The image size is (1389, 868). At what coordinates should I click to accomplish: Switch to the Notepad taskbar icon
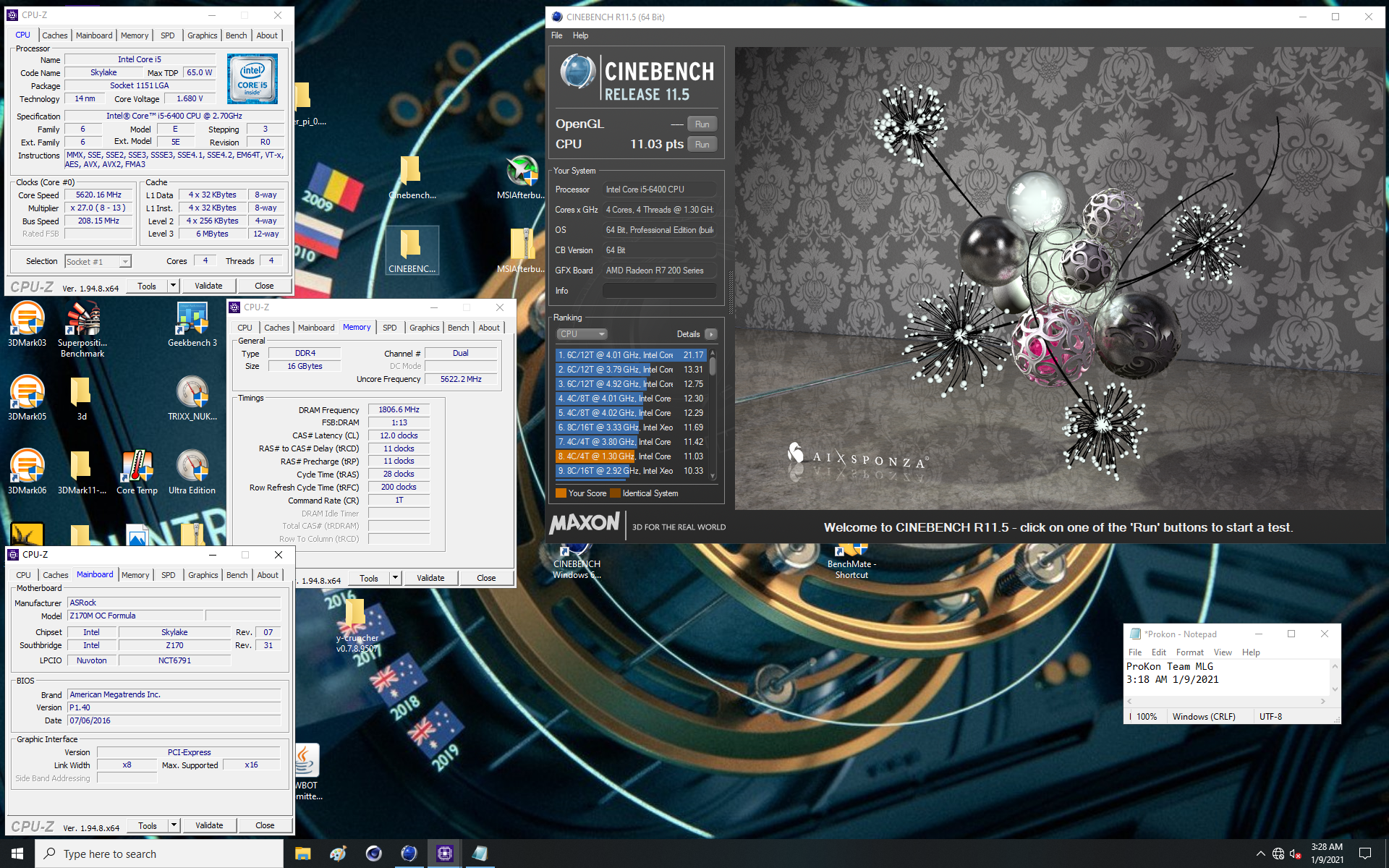(x=480, y=854)
